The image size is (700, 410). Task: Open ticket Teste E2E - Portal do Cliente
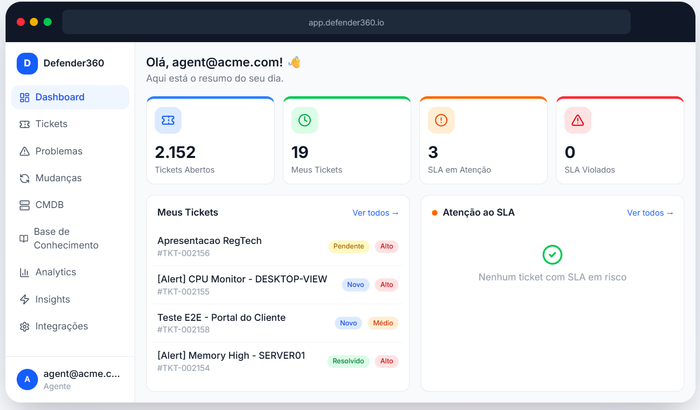click(x=221, y=317)
